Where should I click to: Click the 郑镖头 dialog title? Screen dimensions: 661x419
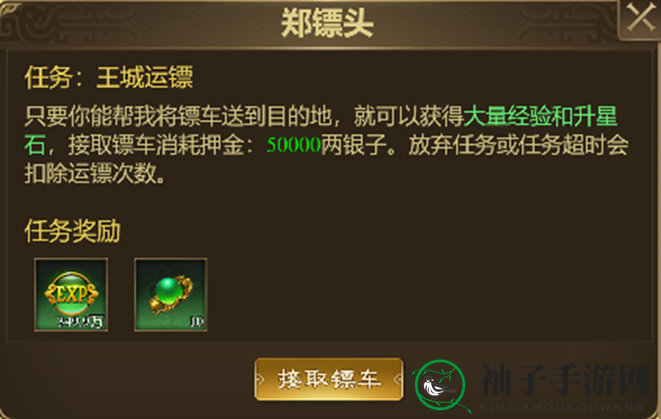[x=327, y=22]
